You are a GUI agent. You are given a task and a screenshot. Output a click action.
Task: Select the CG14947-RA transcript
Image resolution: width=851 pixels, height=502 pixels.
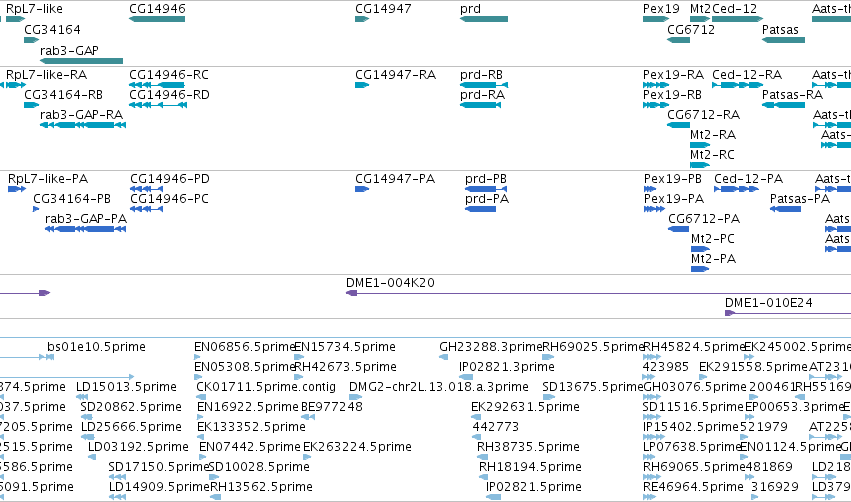pos(362,85)
